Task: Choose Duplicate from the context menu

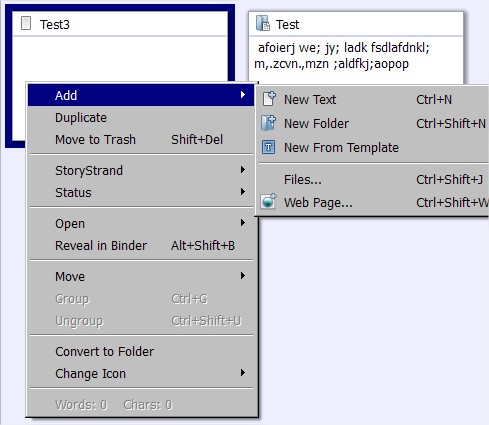Action: coord(141,118)
